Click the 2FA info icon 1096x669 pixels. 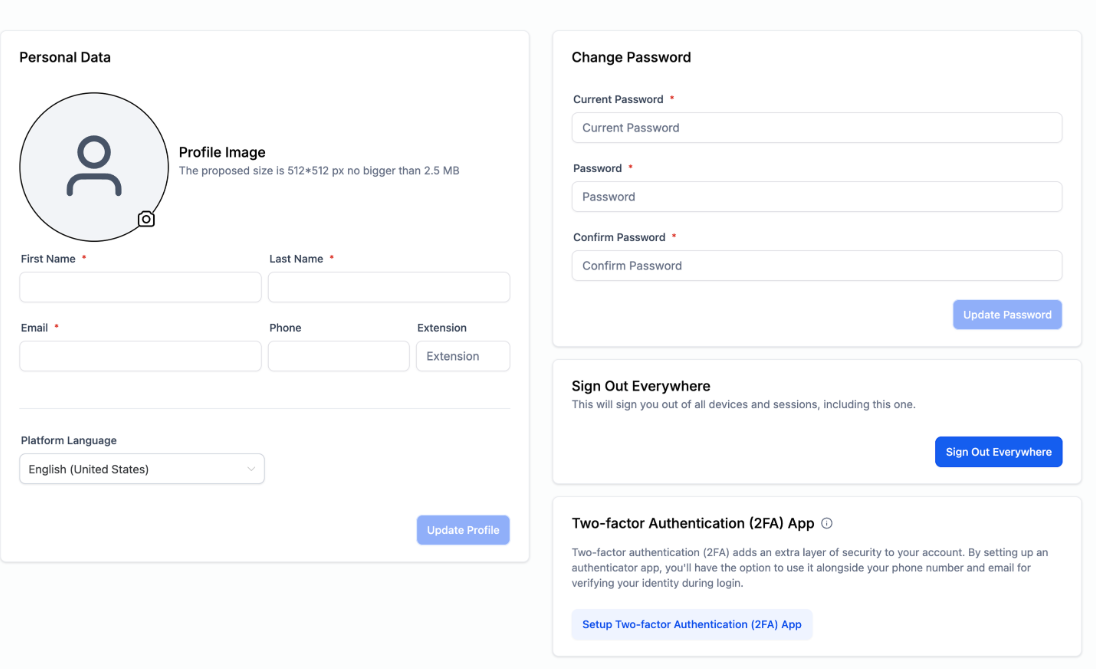[826, 524]
